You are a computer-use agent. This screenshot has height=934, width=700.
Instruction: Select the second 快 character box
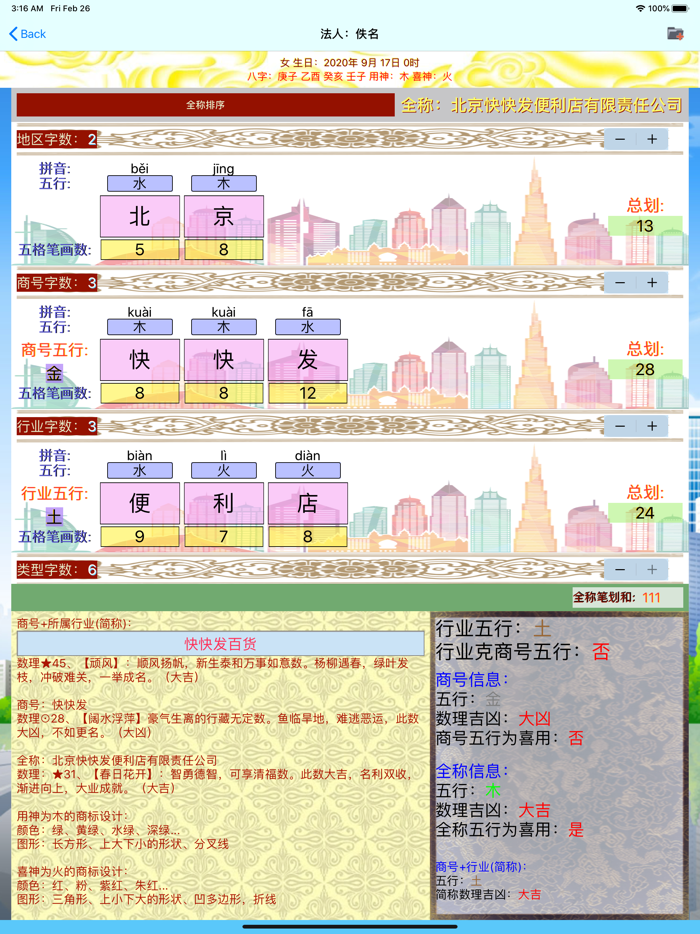(x=224, y=360)
